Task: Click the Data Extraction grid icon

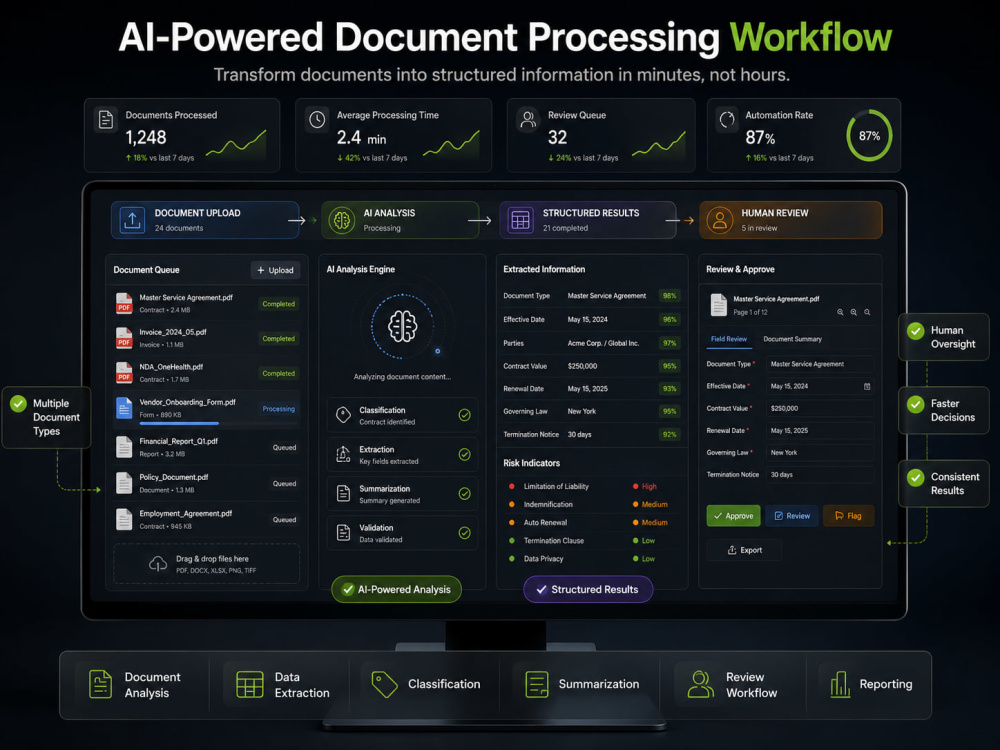Action: tap(249, 684)
